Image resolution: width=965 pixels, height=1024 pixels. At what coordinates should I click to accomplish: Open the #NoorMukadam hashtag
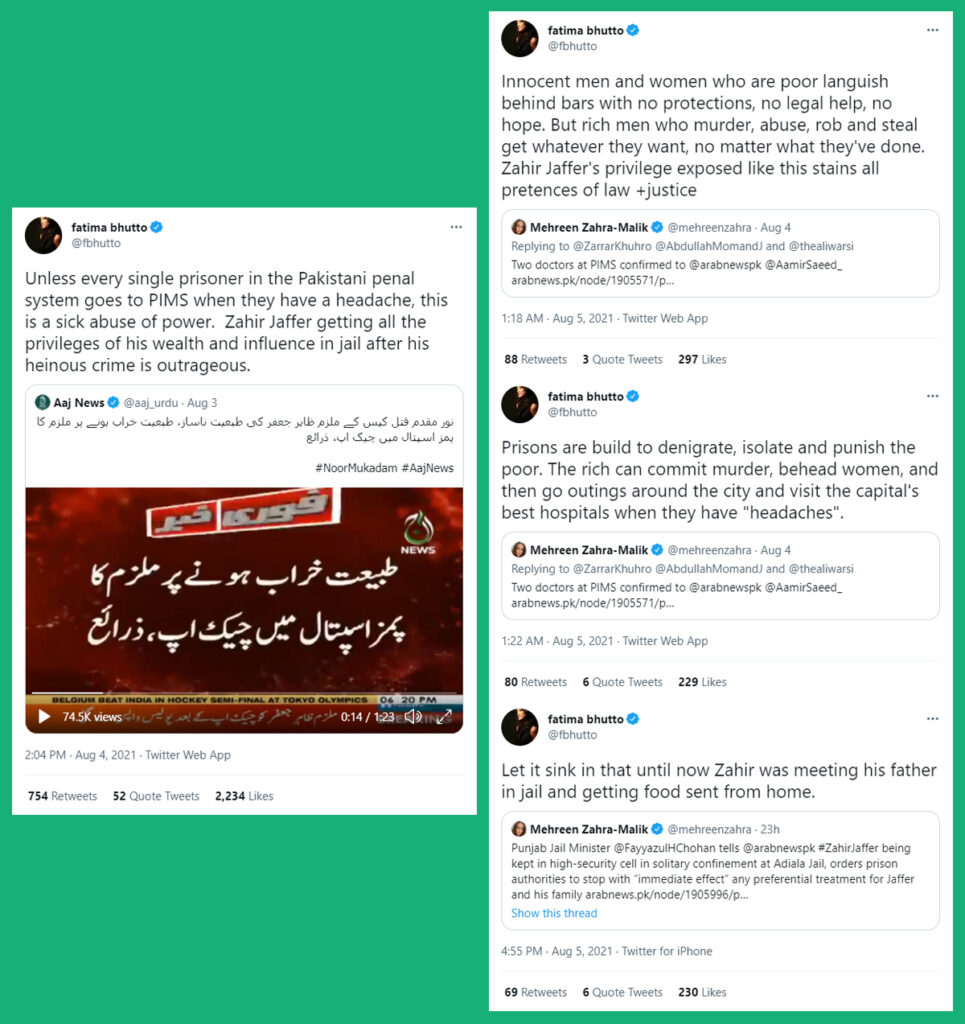[x=356, y=468]
